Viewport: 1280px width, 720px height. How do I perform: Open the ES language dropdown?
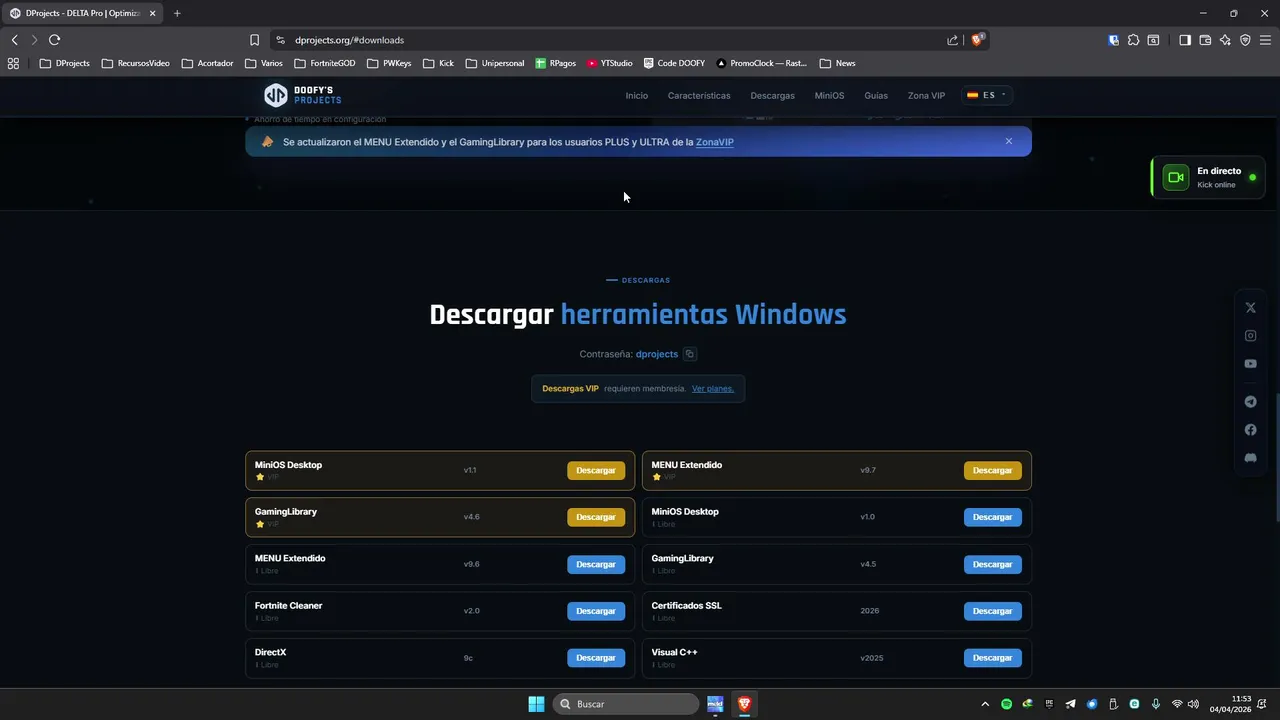(x=987, y=95)
